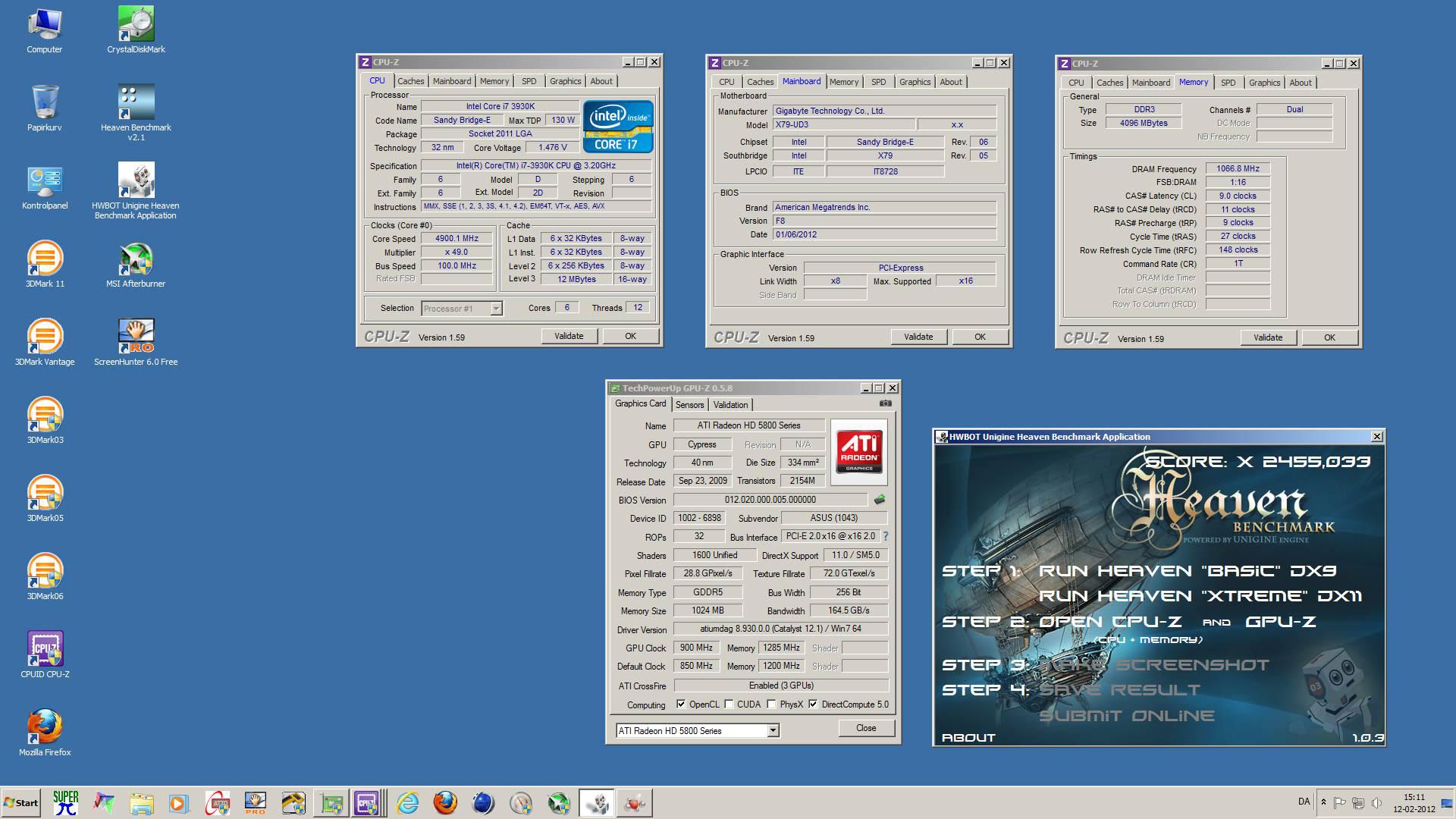Switch to the Validation tab in GPU-Z
This screenshot has width=1456, height=819.
pyautogui.click(x=731, y=405)
